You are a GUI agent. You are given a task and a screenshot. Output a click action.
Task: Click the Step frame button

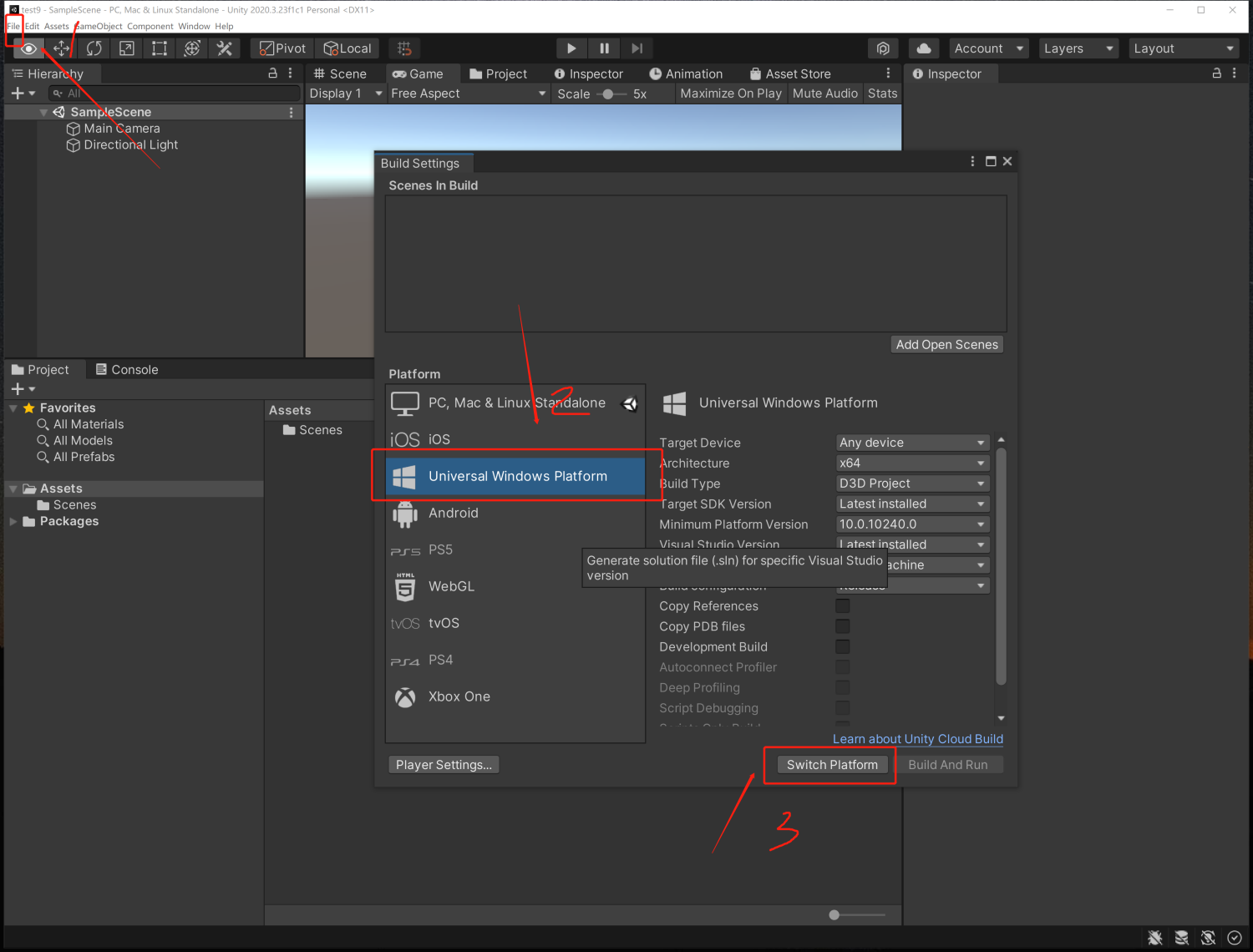[x=637, y=48]
